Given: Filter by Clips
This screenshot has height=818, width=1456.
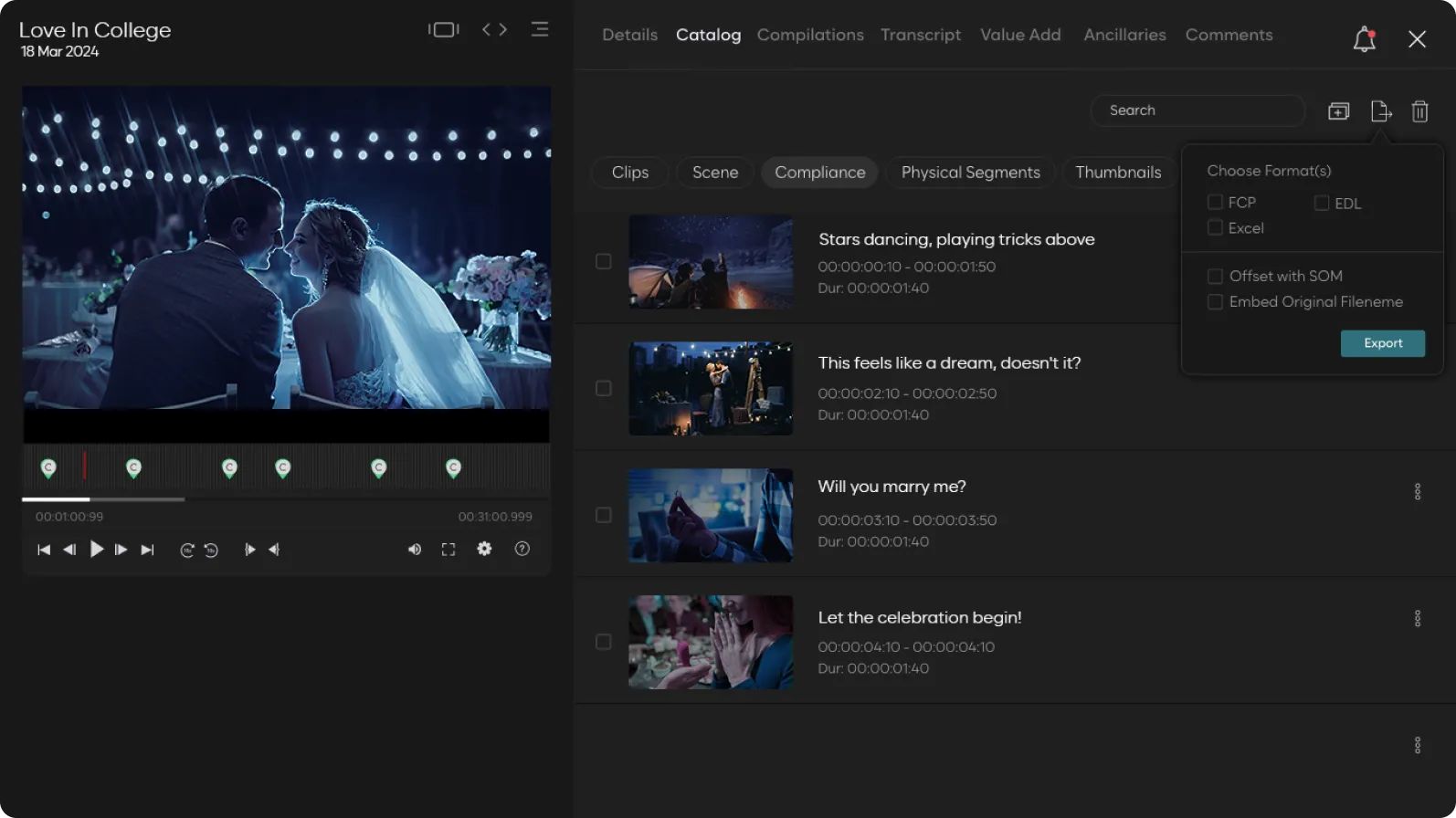Looking at the screenshot, I should coord(630,173).
